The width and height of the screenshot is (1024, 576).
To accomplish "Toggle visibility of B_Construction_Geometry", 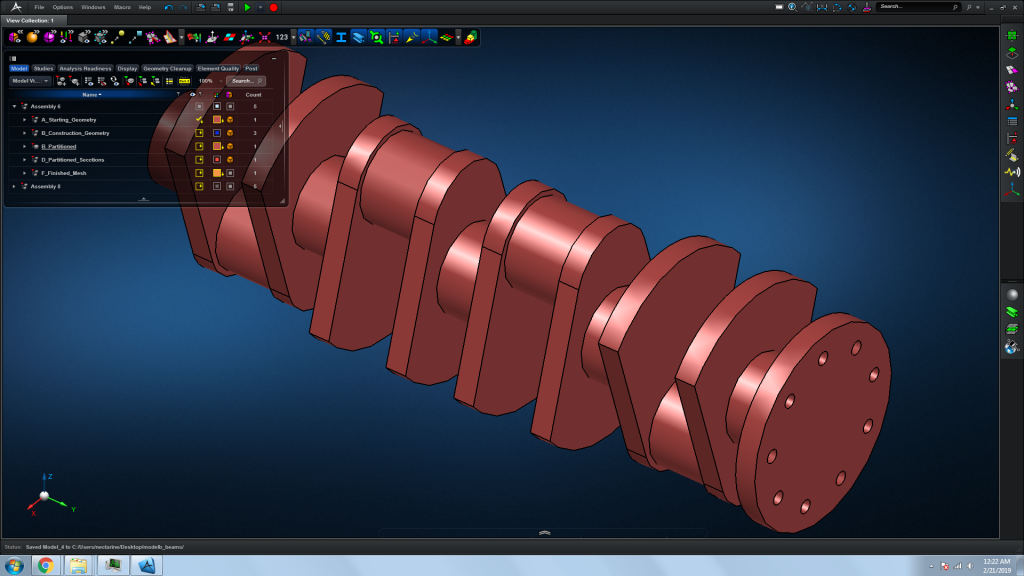I will coord(199,133).
